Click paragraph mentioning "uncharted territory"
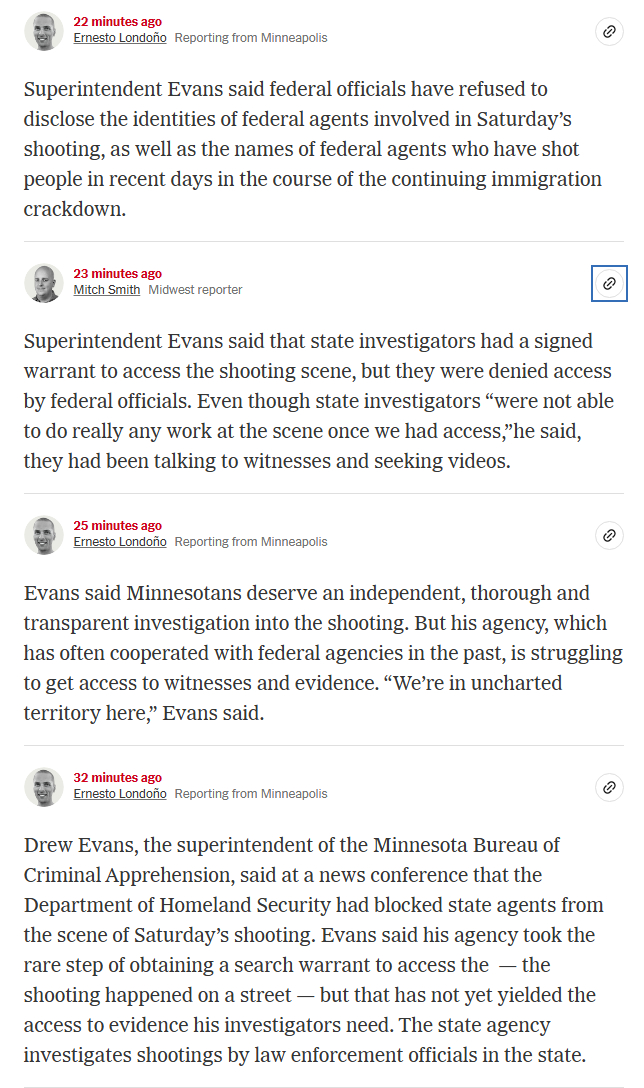This screenshot has width=644, height=1088. point(322,652)
